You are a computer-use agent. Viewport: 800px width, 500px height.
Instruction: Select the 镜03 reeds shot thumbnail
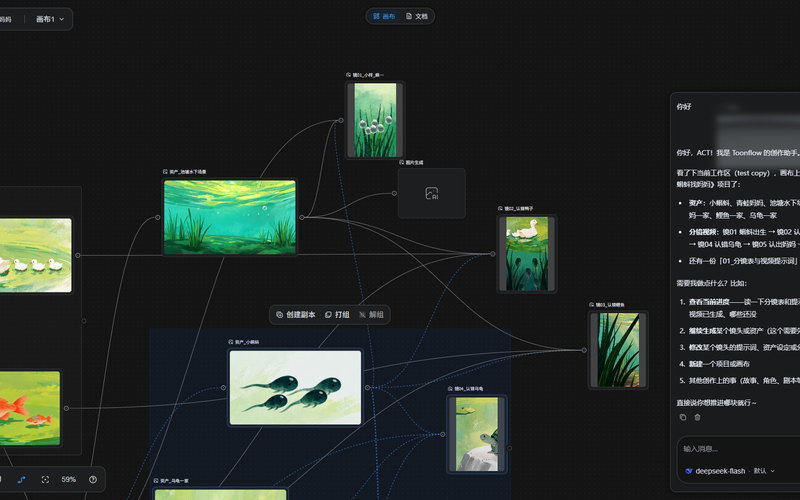(618, 350)
